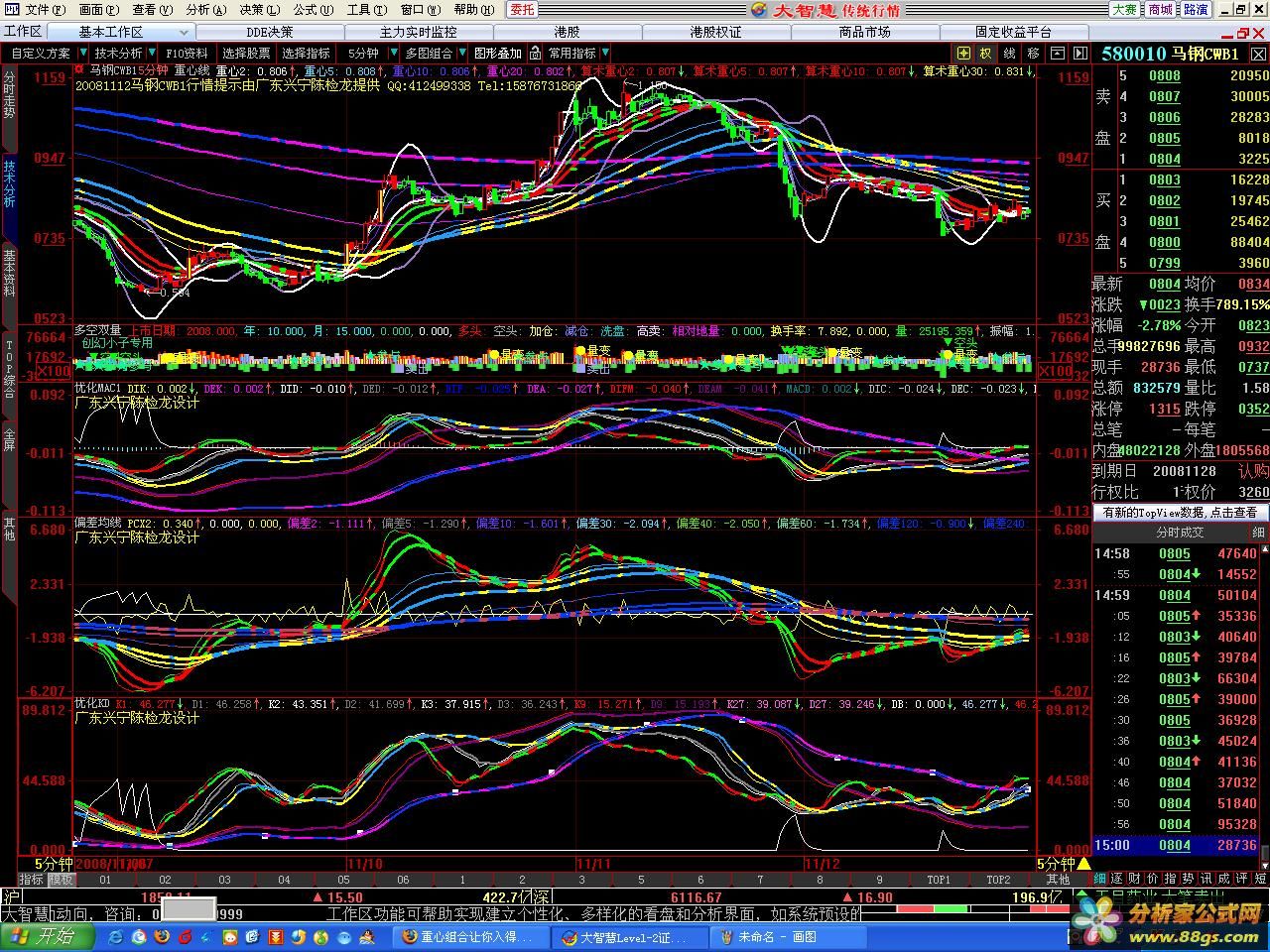Image resolution: width=1270 pixels, height=952 pixels.
Task: Toggle the 权 adjustment toolbar button
Action: [985, 53]
